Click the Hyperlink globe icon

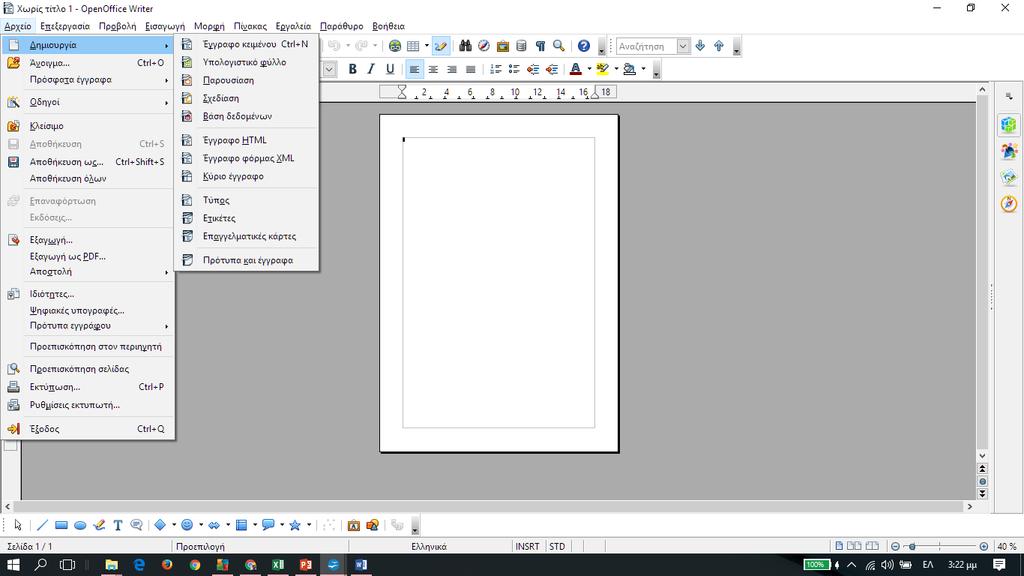click(395, 46)
